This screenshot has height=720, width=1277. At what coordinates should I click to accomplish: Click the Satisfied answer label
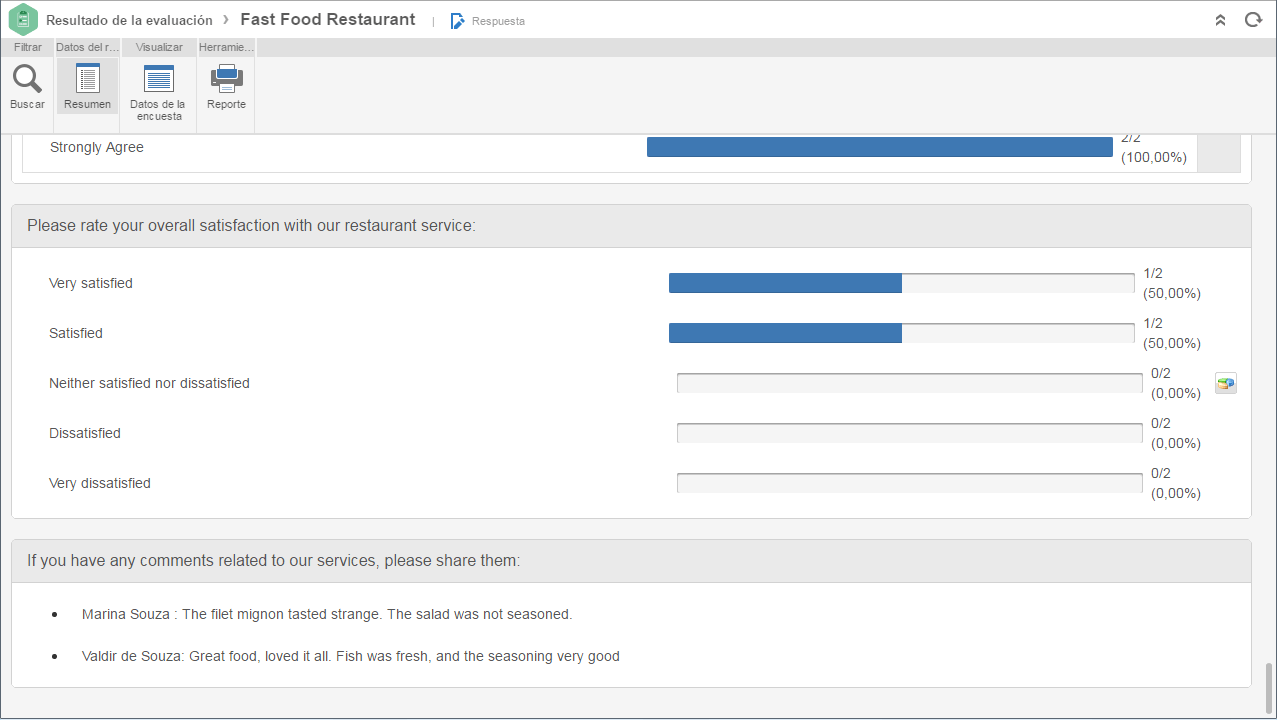76,333
